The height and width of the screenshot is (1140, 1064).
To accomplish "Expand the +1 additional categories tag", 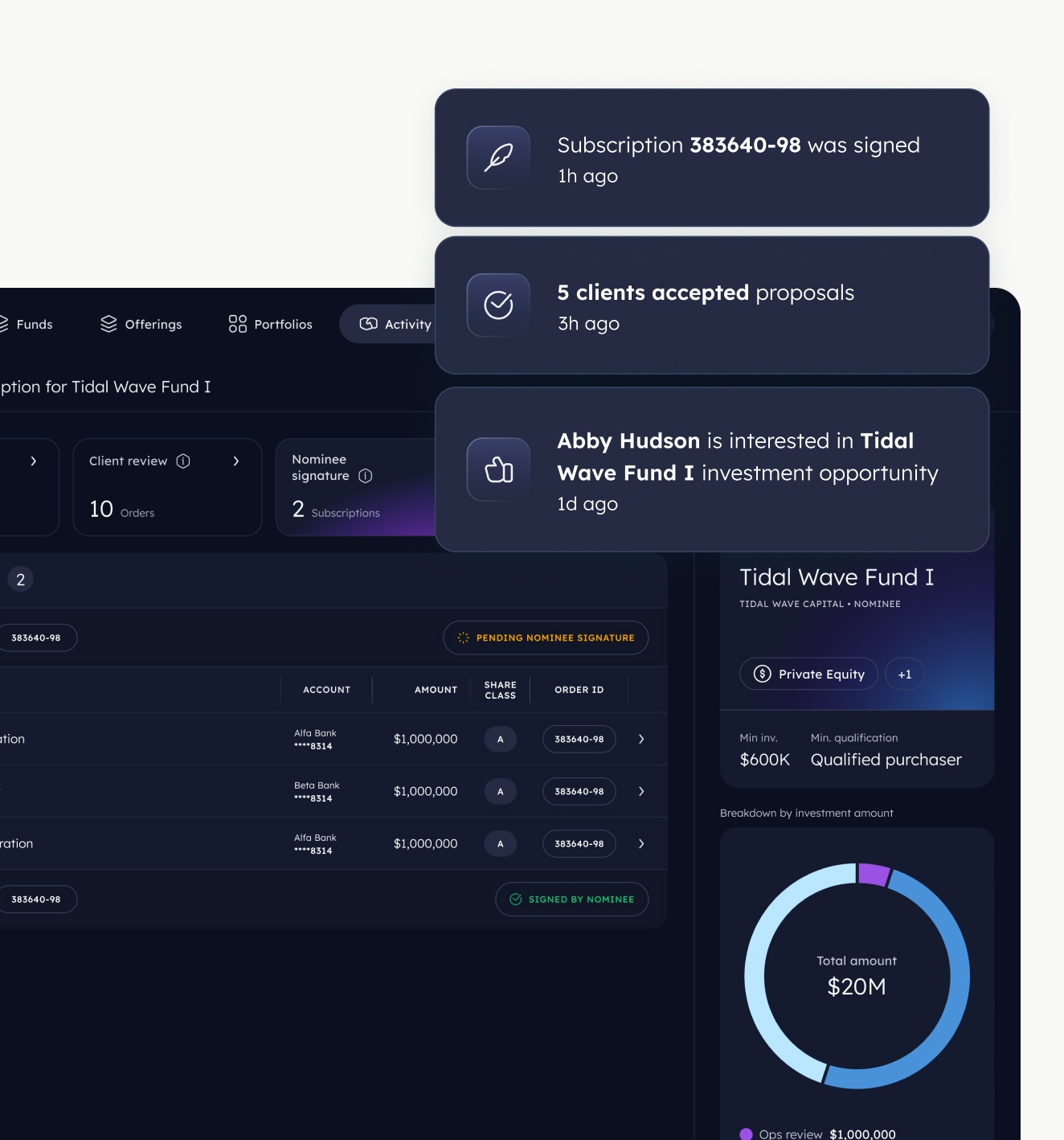I will pyautogui.click(x=905, y=674).
